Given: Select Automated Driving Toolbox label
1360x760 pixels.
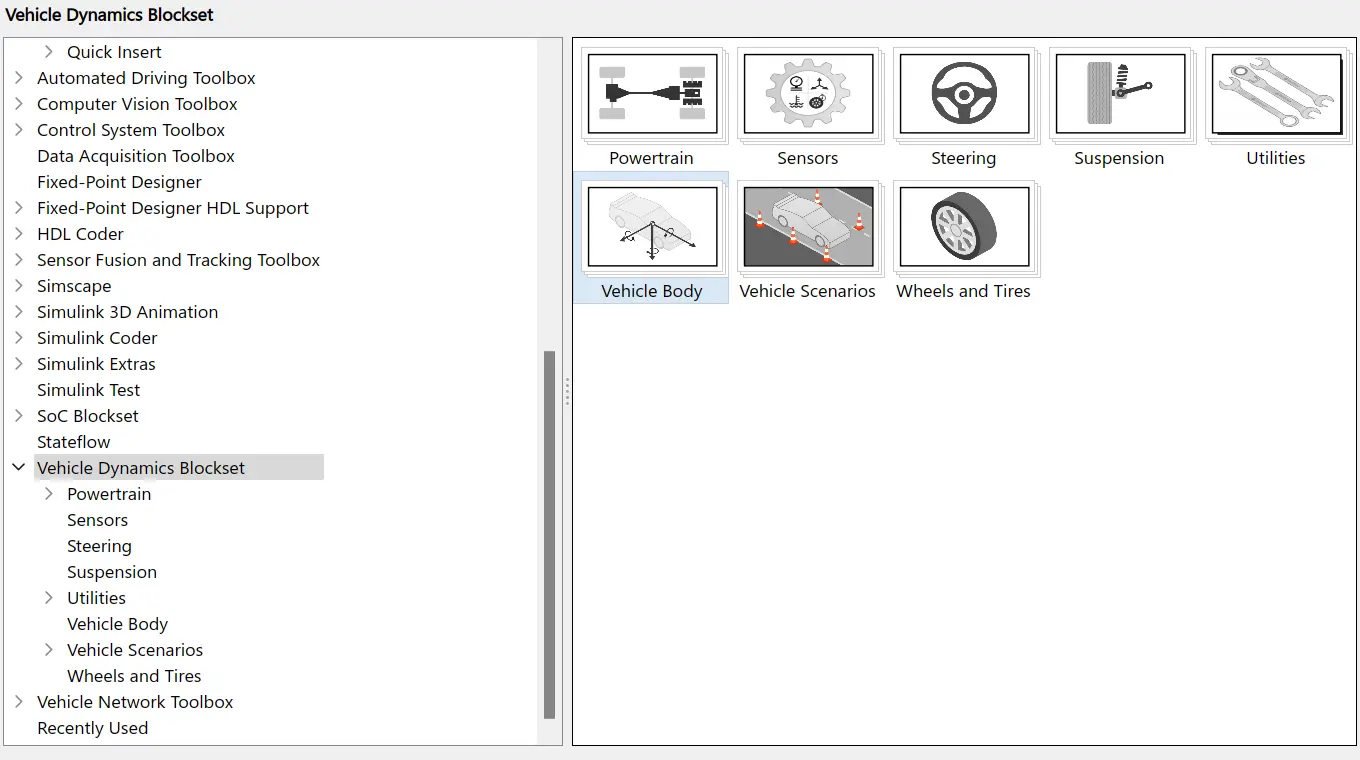Looking at the screenshot, I should 146,78.
